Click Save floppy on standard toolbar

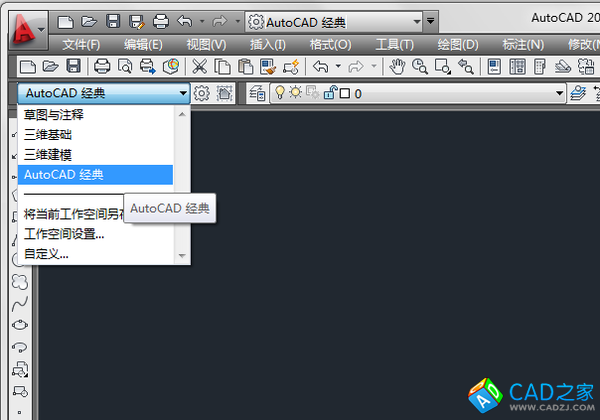[x=73, y=66]
